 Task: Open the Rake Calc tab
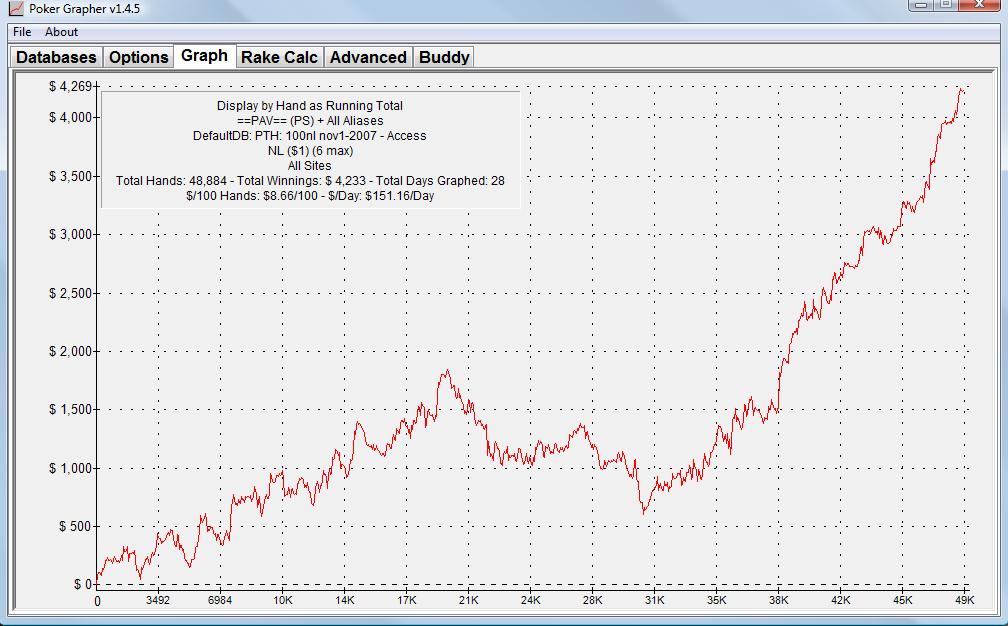[279, 57]
